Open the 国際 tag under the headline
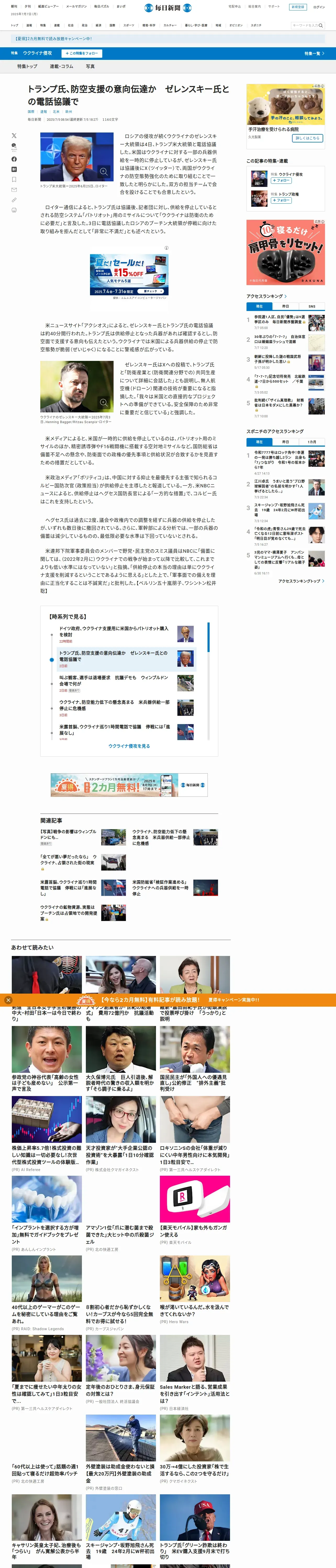The image size is (336, 1568). click(x=31, y=112)
